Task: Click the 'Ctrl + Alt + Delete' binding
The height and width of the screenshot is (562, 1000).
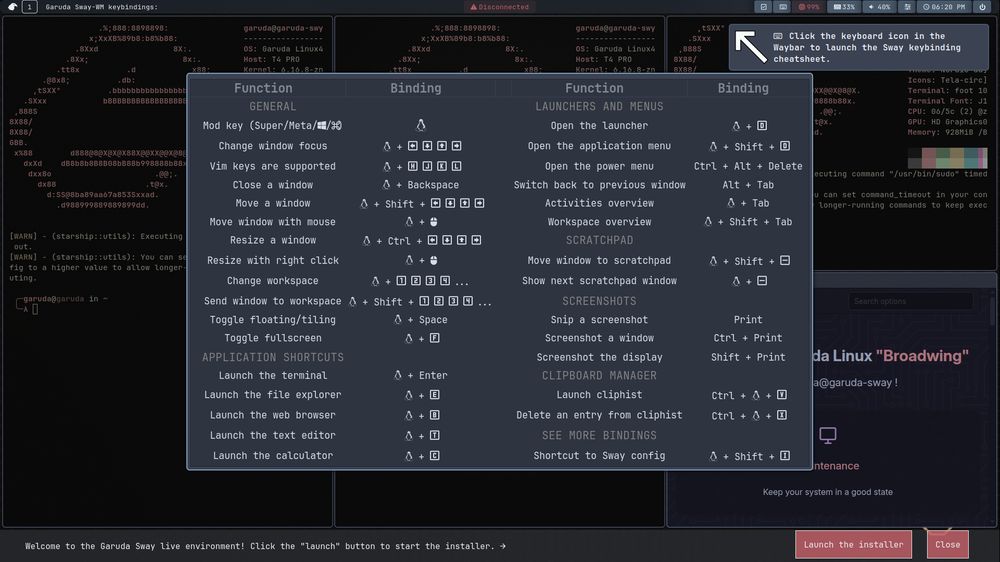Action: click(748, 166)
